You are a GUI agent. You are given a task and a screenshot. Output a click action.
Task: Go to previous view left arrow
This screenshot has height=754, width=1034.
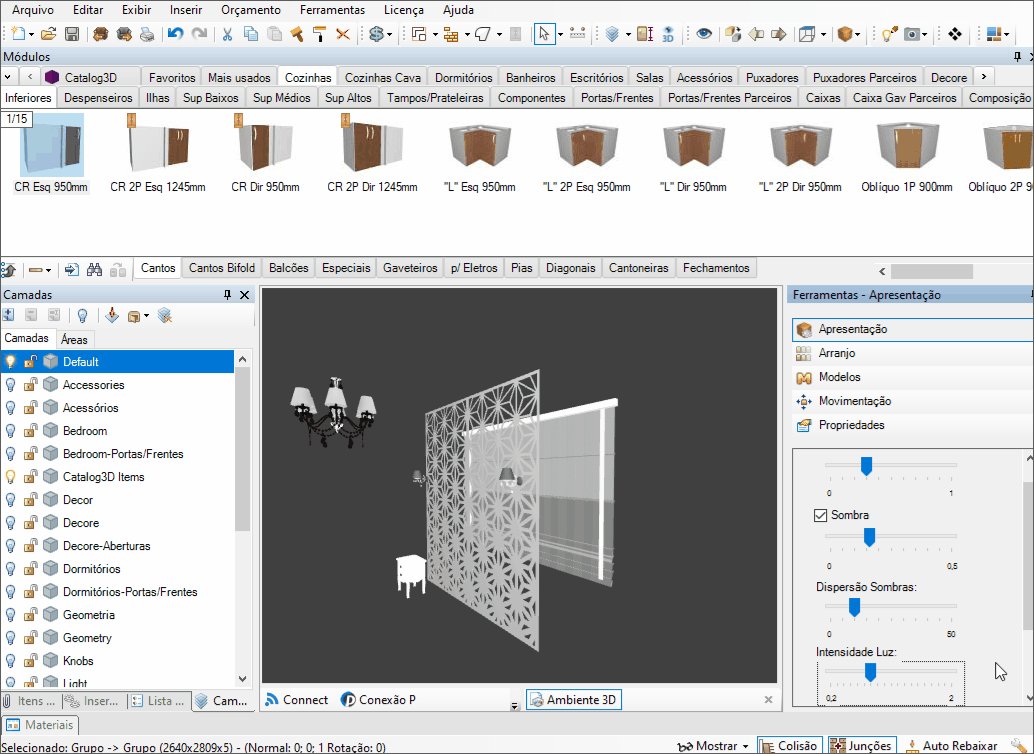pyautogui.click(x=756, y=34)
